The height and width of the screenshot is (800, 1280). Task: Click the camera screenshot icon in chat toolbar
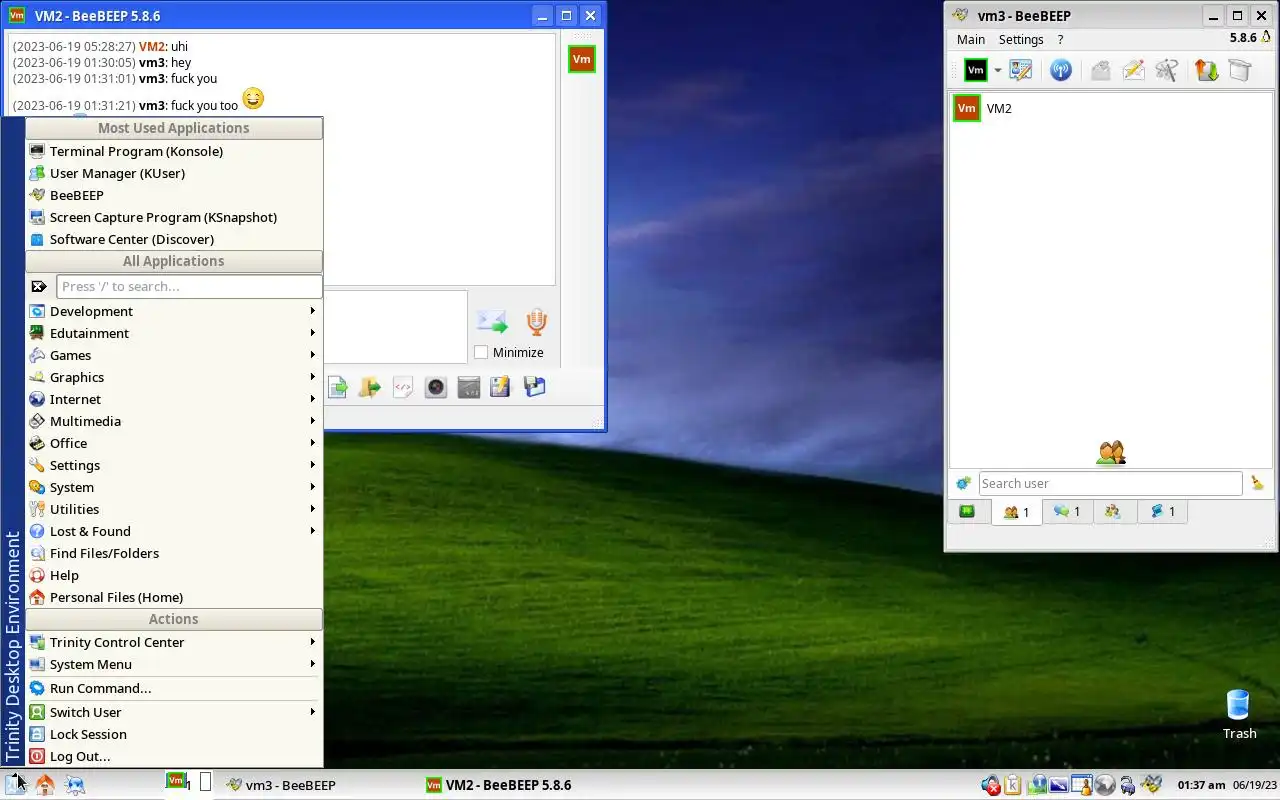(436, 387)
